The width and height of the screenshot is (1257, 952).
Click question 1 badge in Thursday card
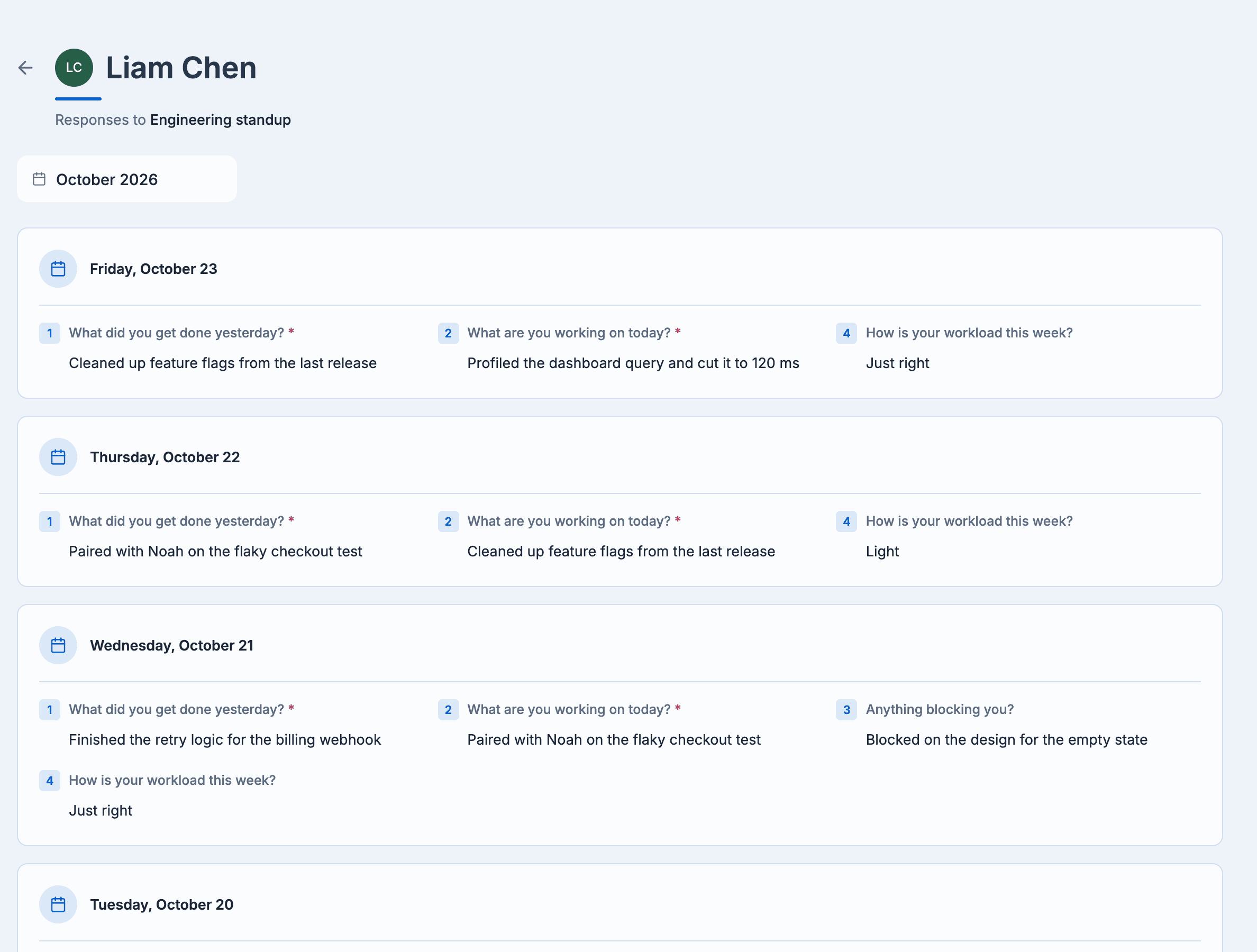point(49,521)
